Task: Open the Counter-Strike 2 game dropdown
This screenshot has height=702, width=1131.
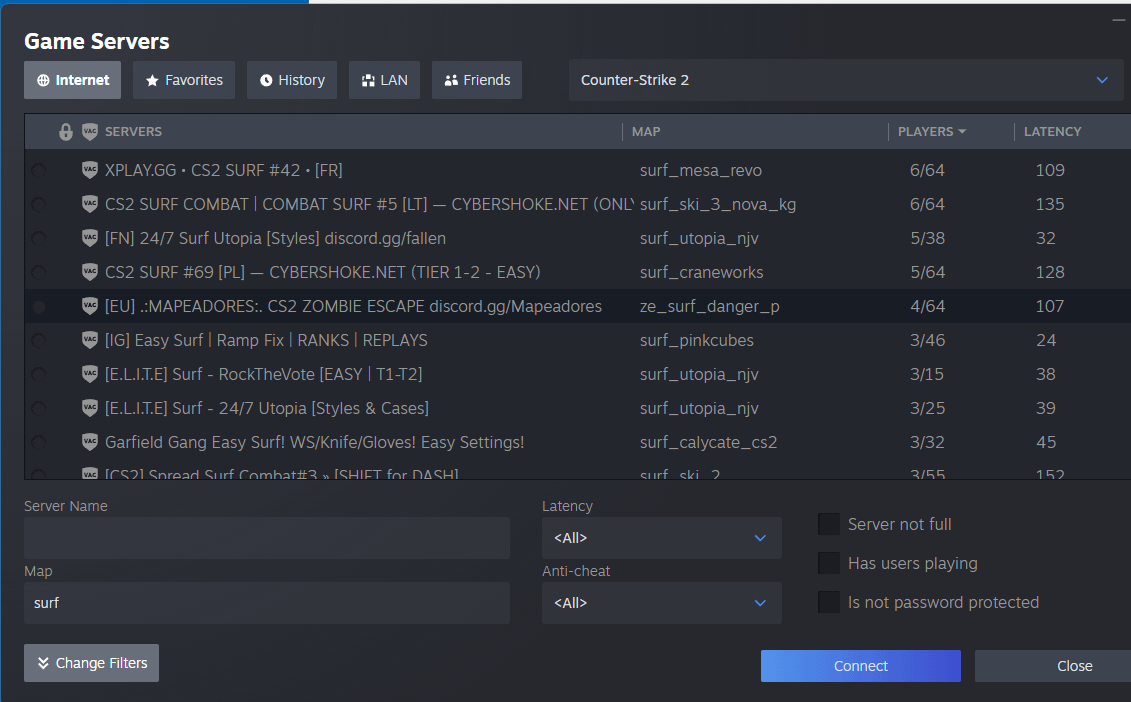Action: [845, 80]
